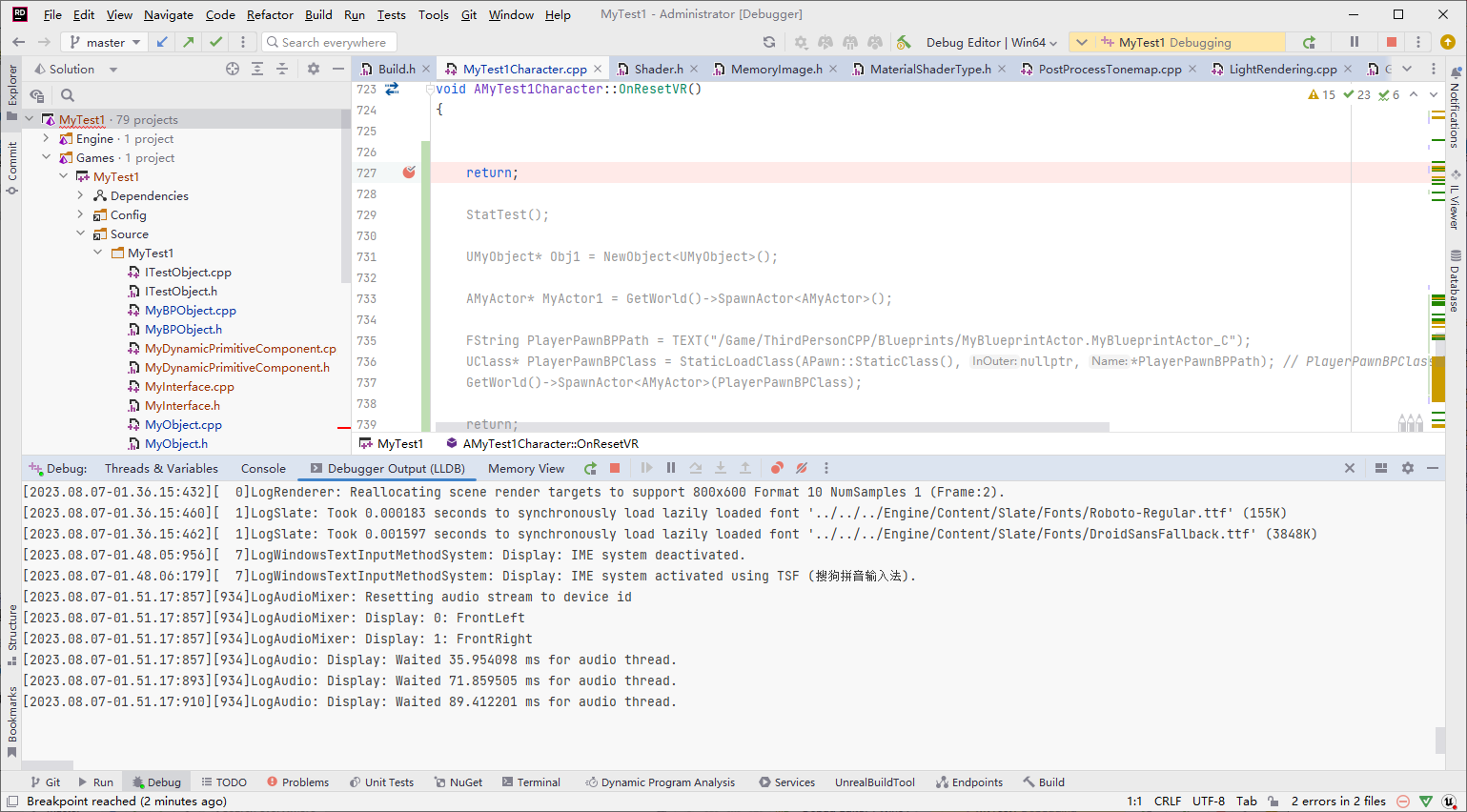This screenshot has height=812, width=1467.
Task: Click the orange update arrow icon at top right
Action: click(1448, 42)
